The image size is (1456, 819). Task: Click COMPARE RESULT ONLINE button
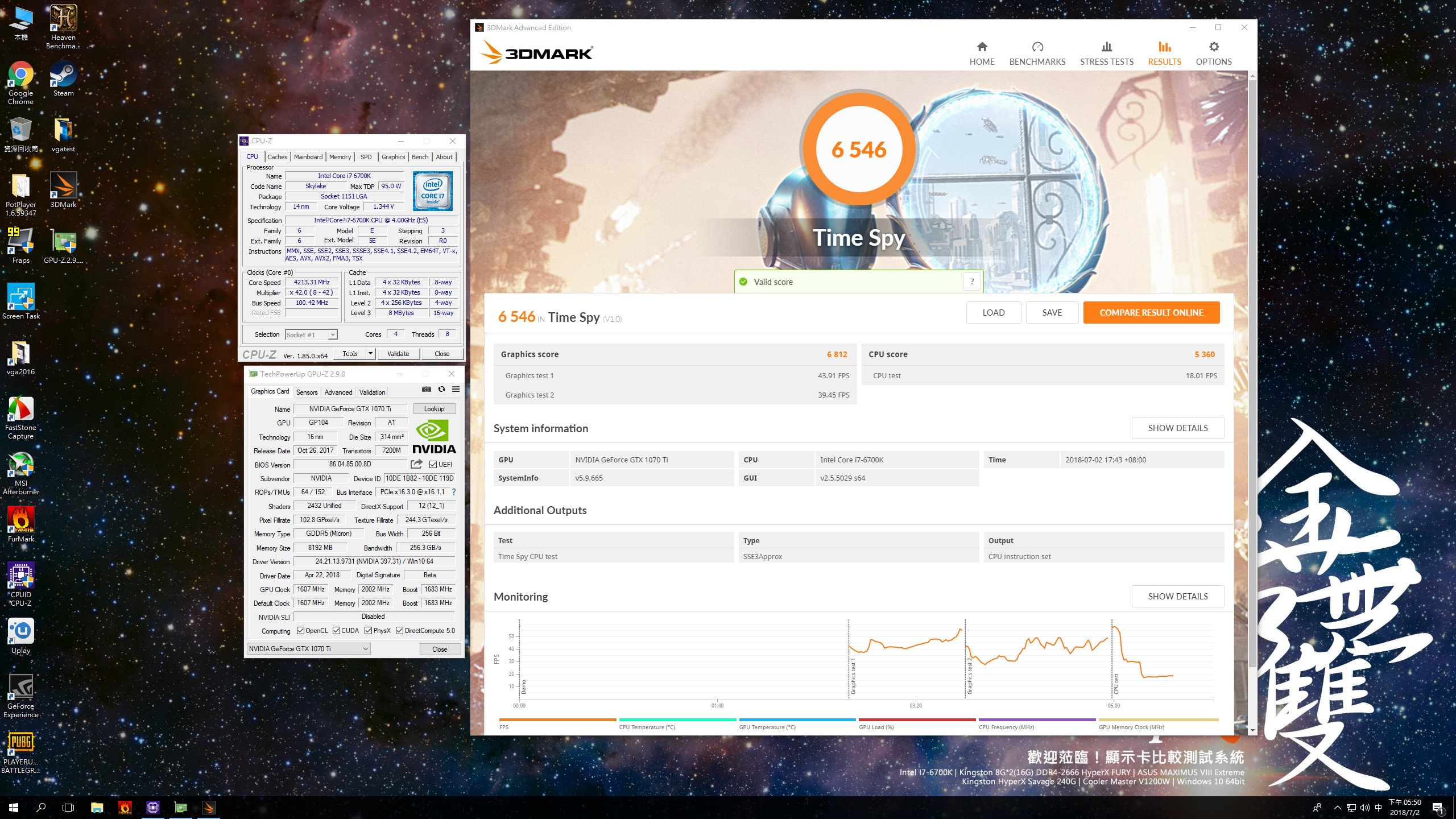coord(1151,312)
